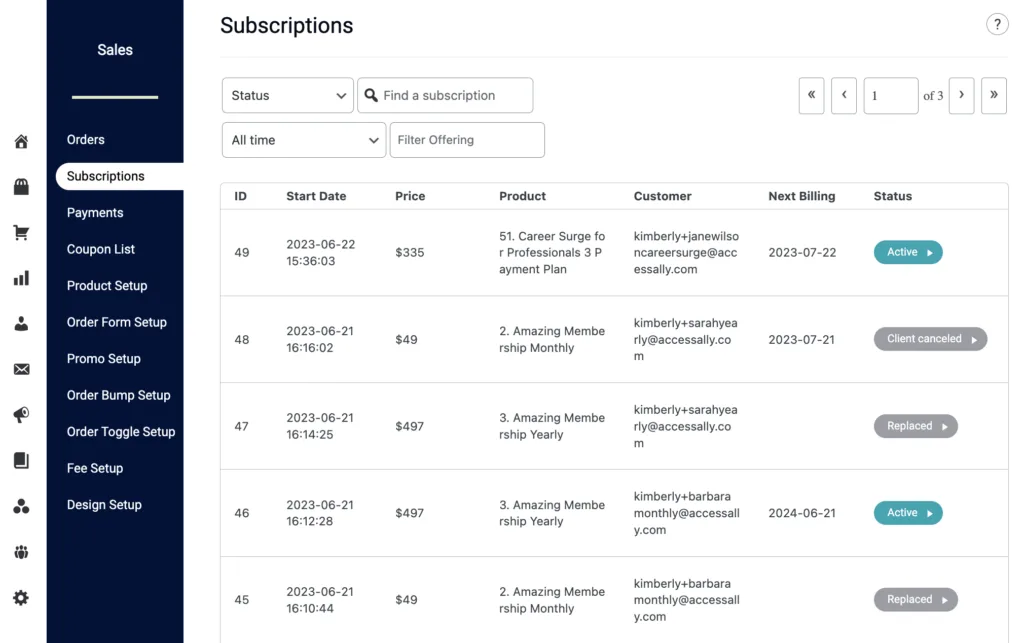1024x643 pixels.
Task: Select the shopping bag icon on the left rail
Action: [x=21, y=186]
